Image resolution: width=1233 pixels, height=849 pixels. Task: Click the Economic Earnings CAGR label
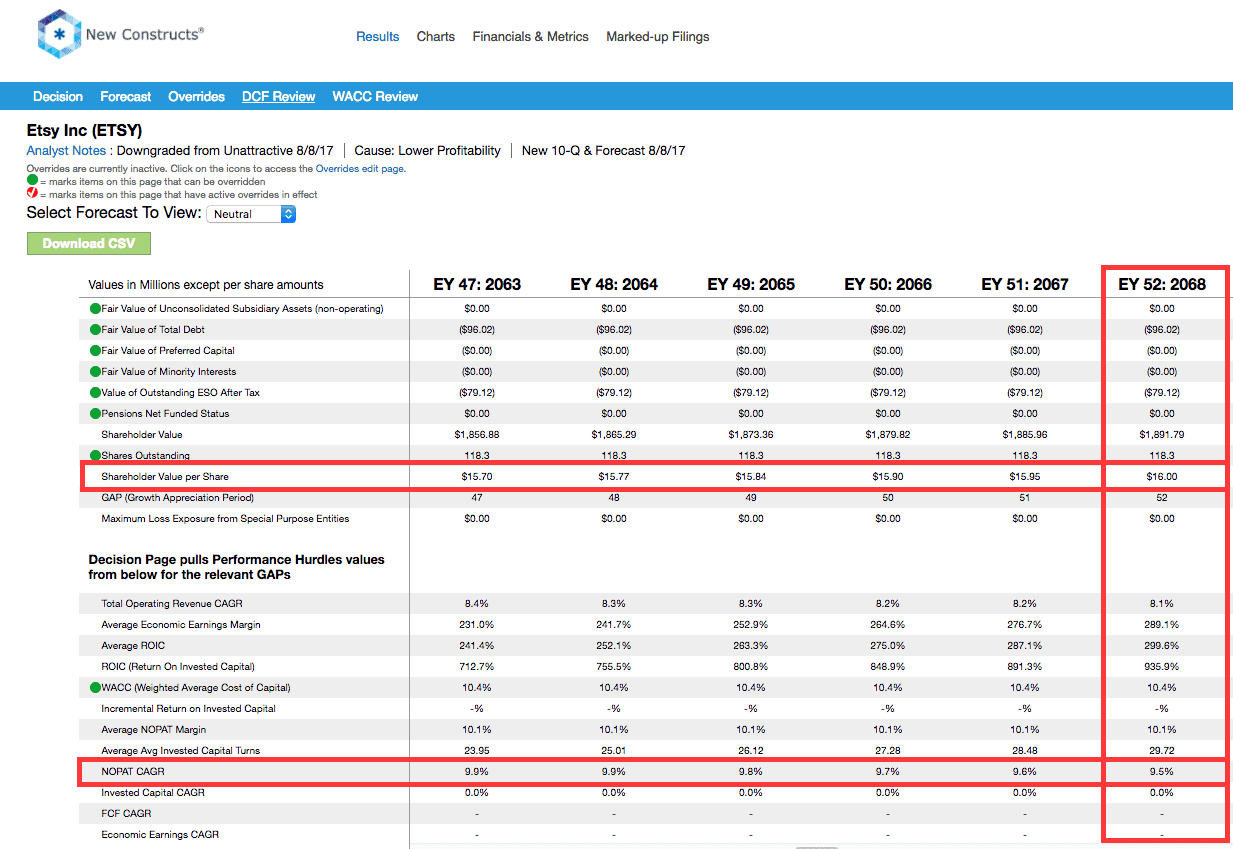click(160, 835)
